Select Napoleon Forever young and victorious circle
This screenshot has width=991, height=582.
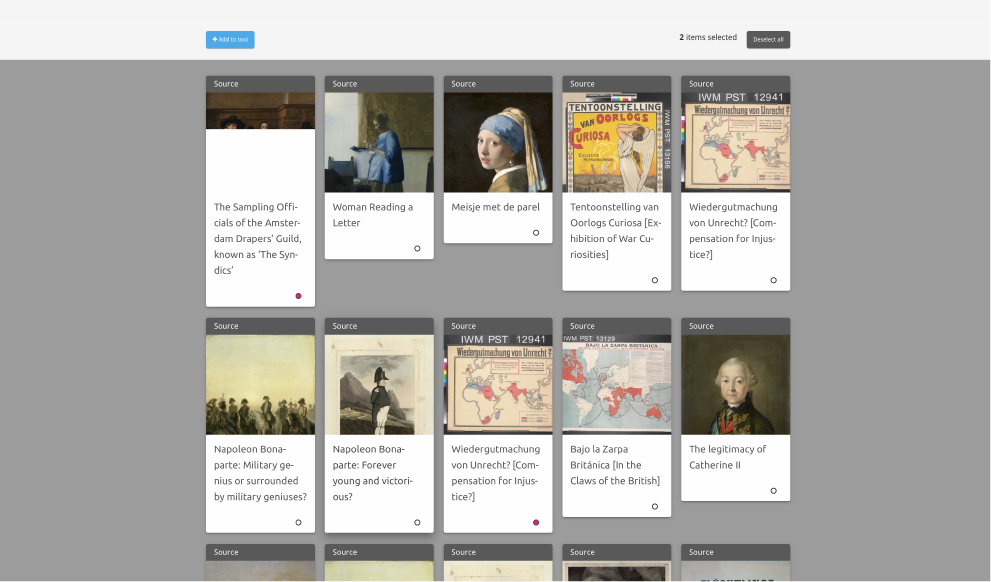(x=417, y=522)
